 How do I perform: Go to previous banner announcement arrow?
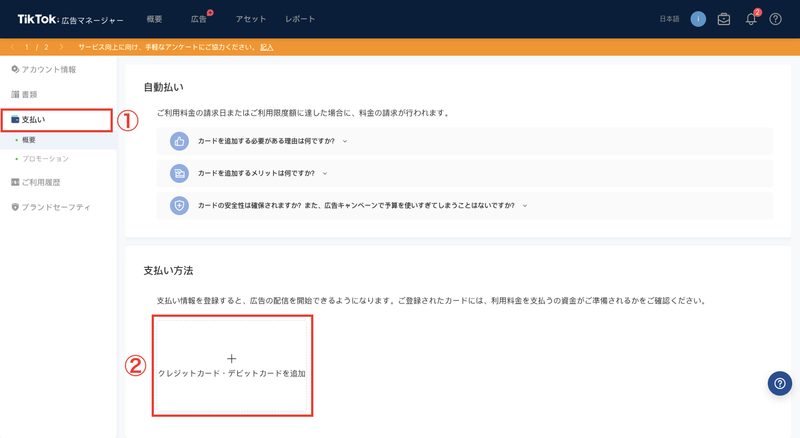pyautogui.click(x=12, y=47)
